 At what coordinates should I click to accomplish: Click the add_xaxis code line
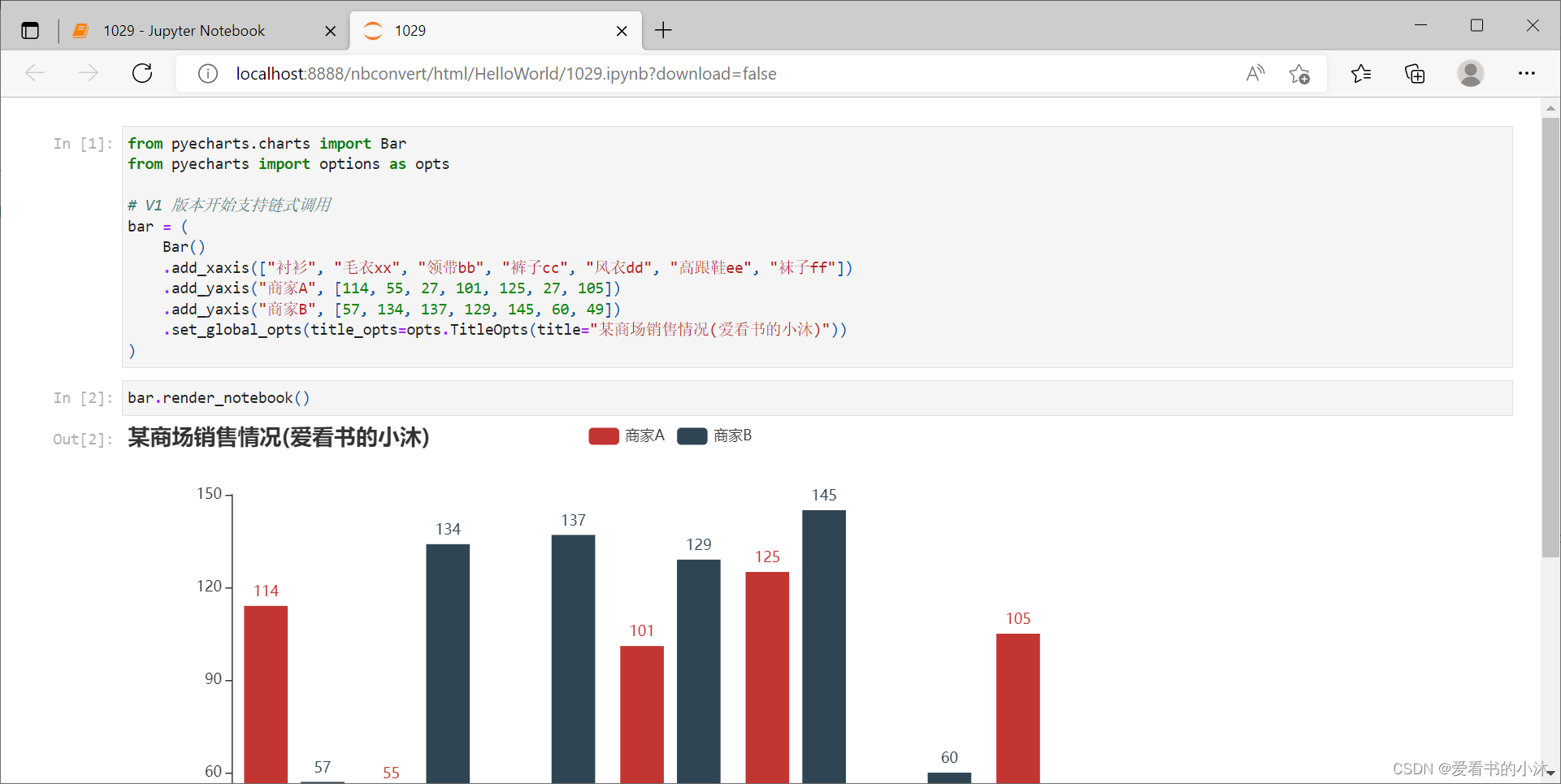point(507,268)
